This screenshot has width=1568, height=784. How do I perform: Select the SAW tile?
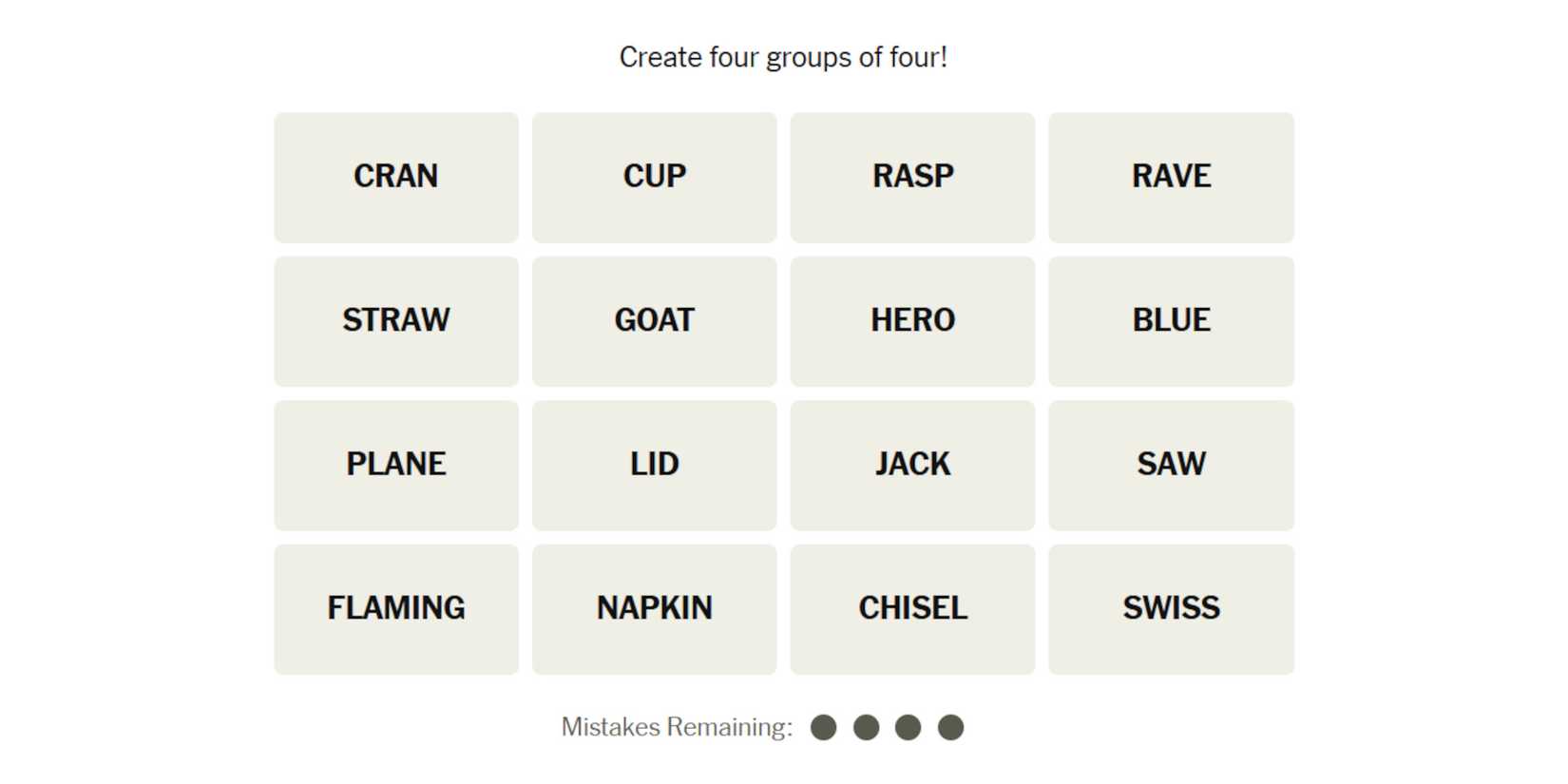pyautogui.click(x=1171, y=465)
